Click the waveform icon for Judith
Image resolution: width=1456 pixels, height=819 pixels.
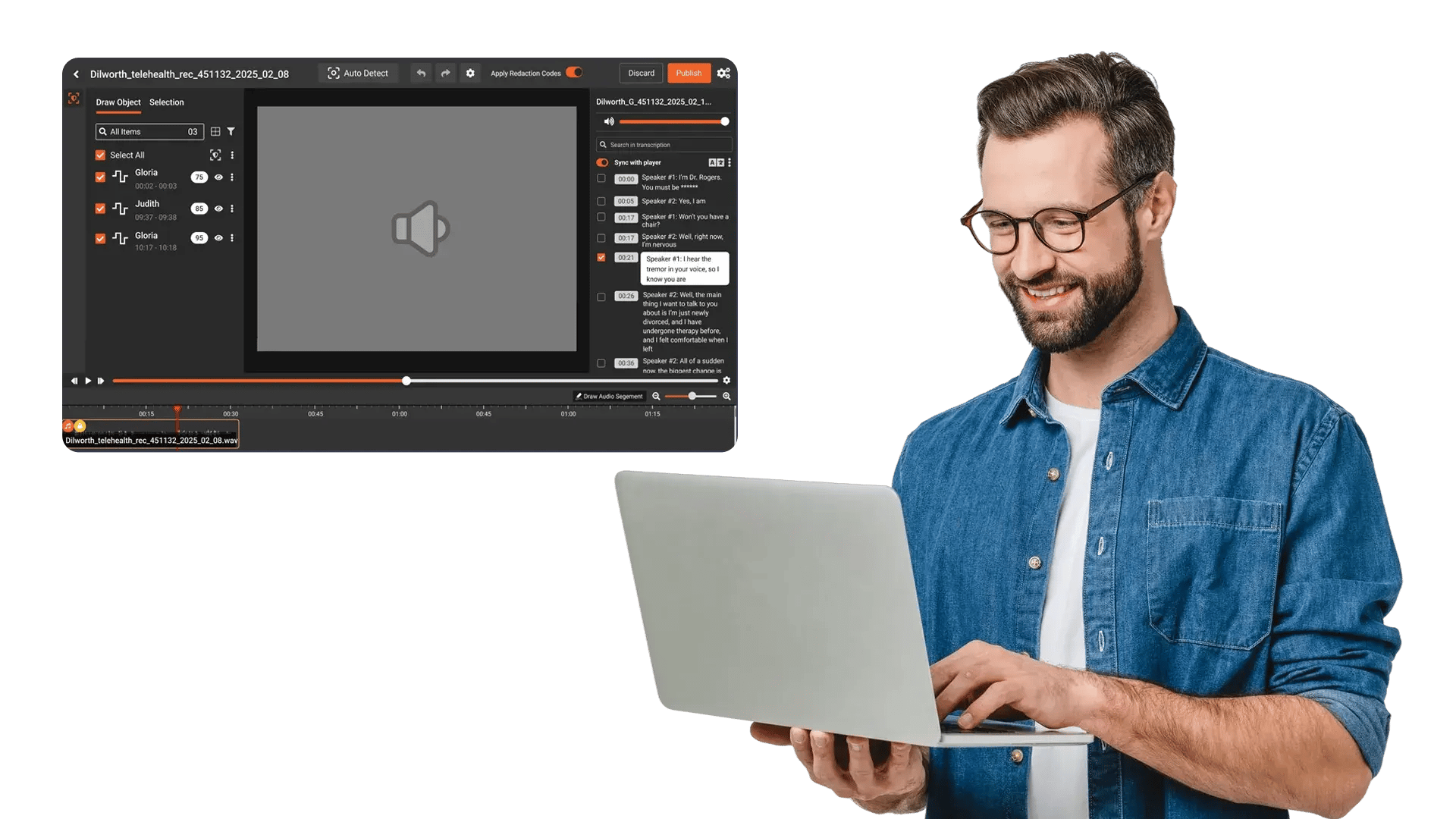[120, 209]
